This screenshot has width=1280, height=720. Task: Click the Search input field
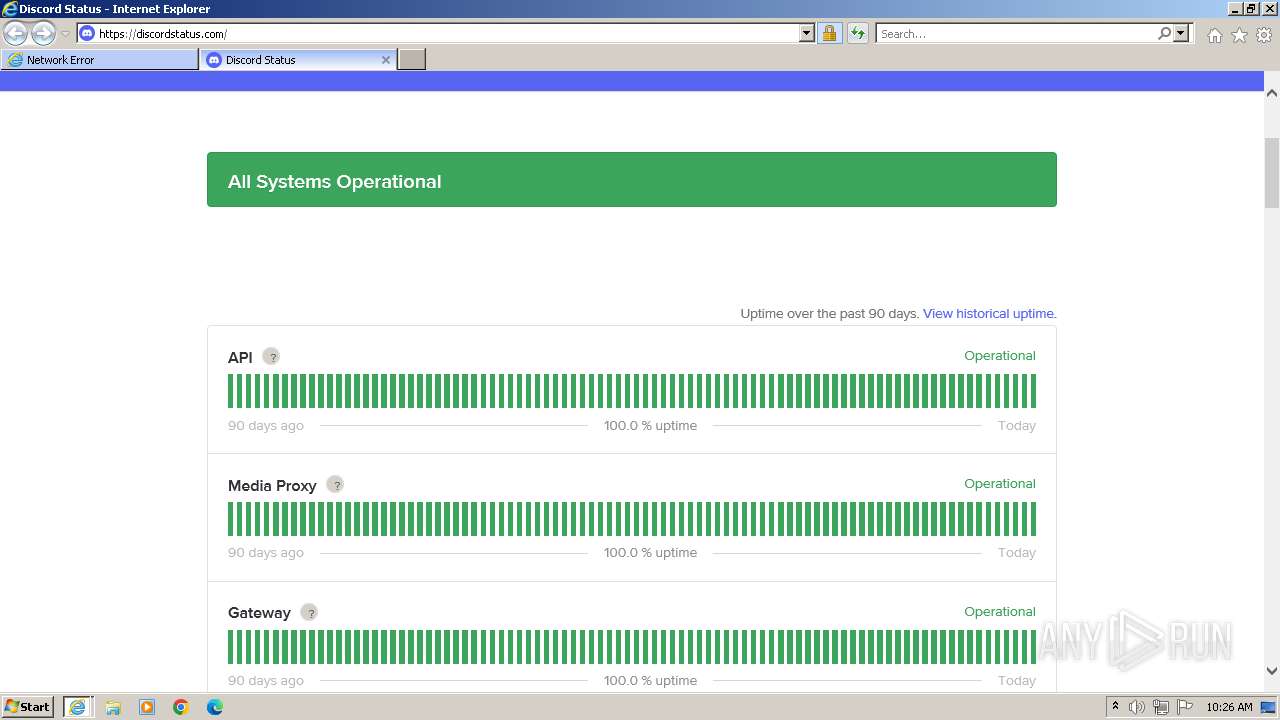[x=1016, y=33]
